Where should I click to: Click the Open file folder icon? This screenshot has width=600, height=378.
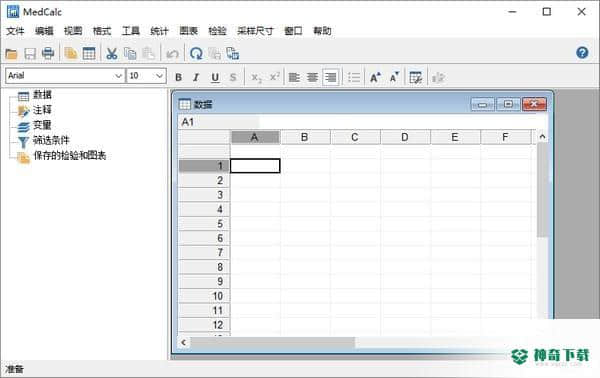coord(11,54)
